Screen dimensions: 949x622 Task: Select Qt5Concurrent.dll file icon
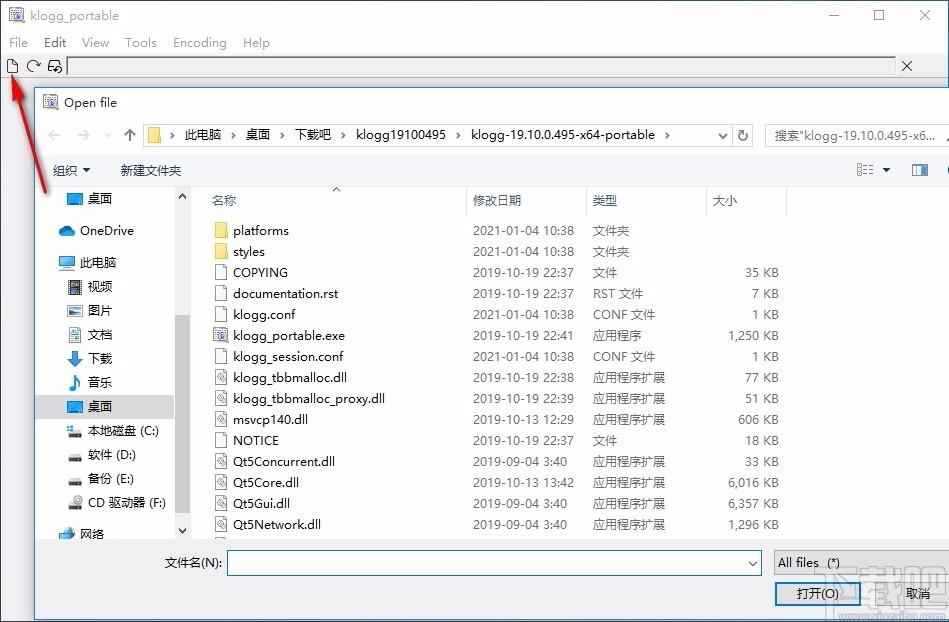(221, 462)
